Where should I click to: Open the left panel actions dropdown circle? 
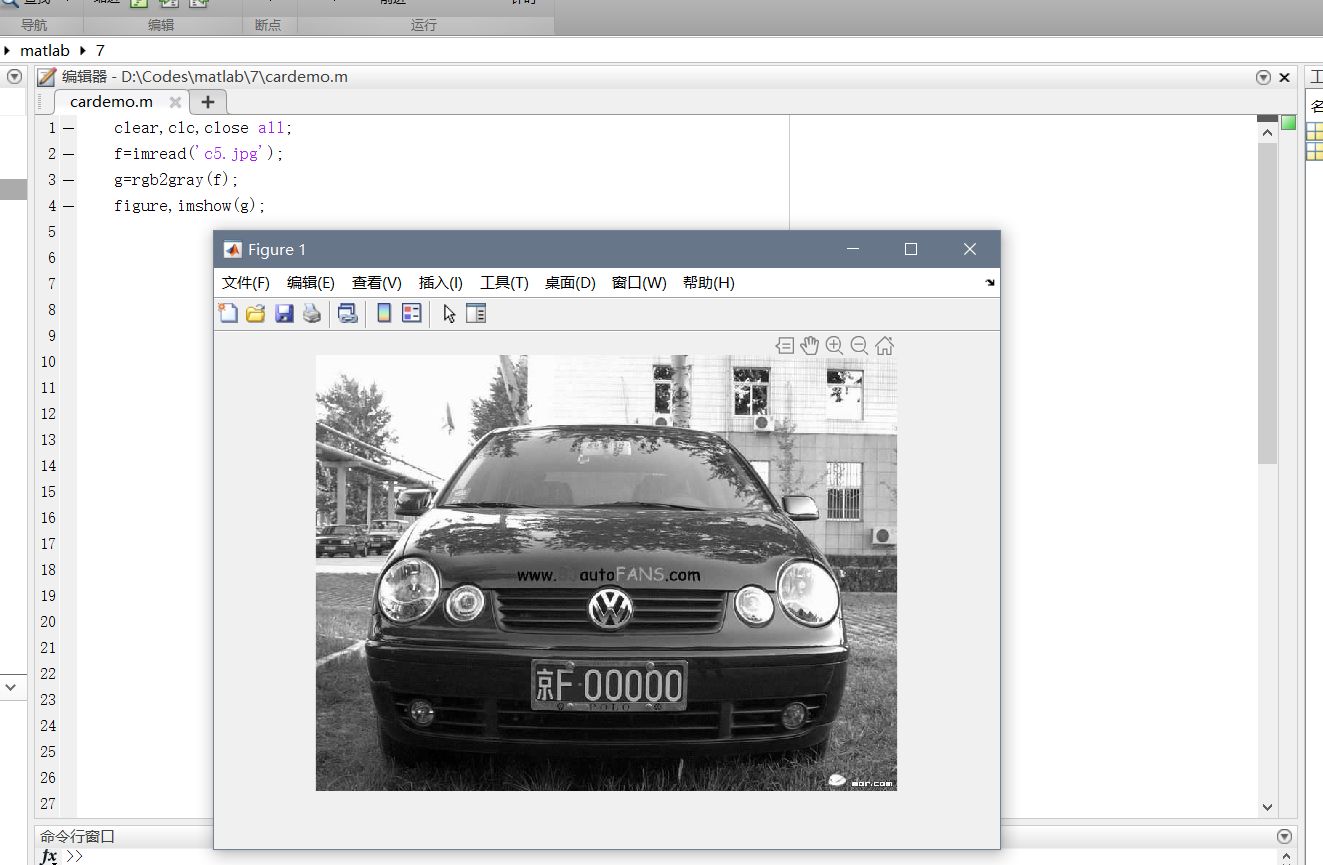click(14, 77)
